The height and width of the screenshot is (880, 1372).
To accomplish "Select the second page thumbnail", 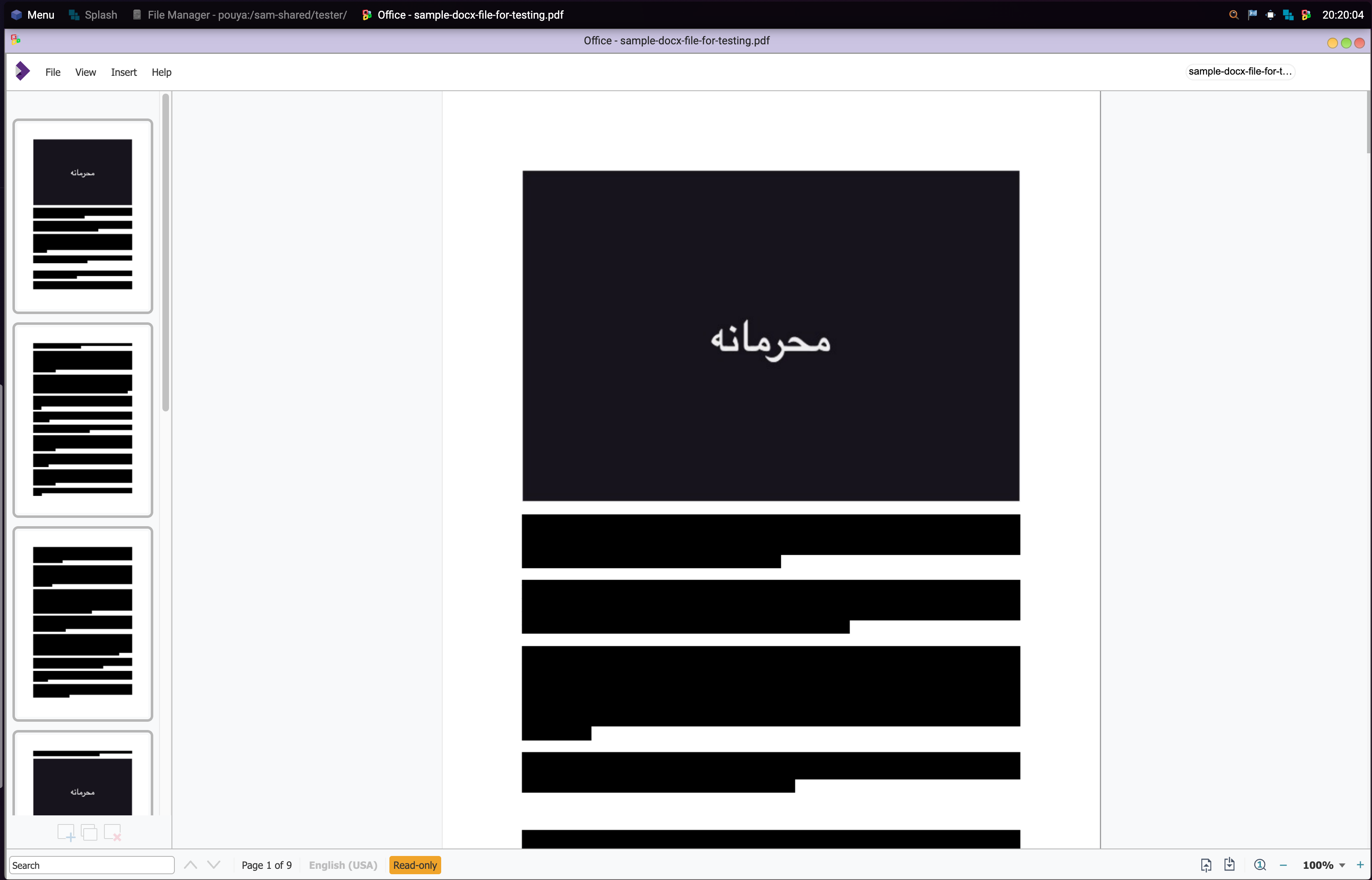I will pyautogui.click(x=83, y=419).
